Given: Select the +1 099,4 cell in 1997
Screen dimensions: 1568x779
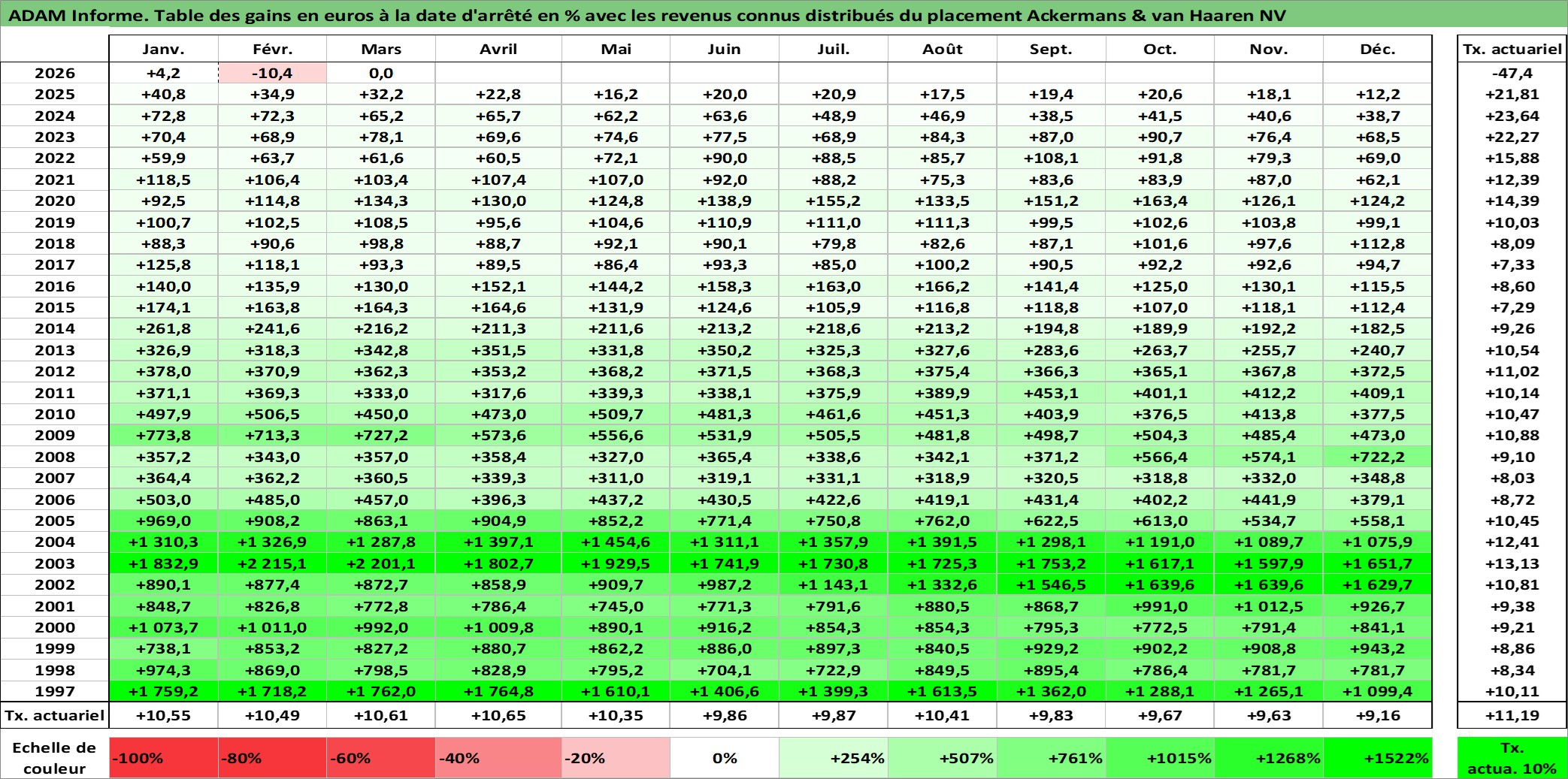Looking at the screenshot, I should coord(1378,691).
